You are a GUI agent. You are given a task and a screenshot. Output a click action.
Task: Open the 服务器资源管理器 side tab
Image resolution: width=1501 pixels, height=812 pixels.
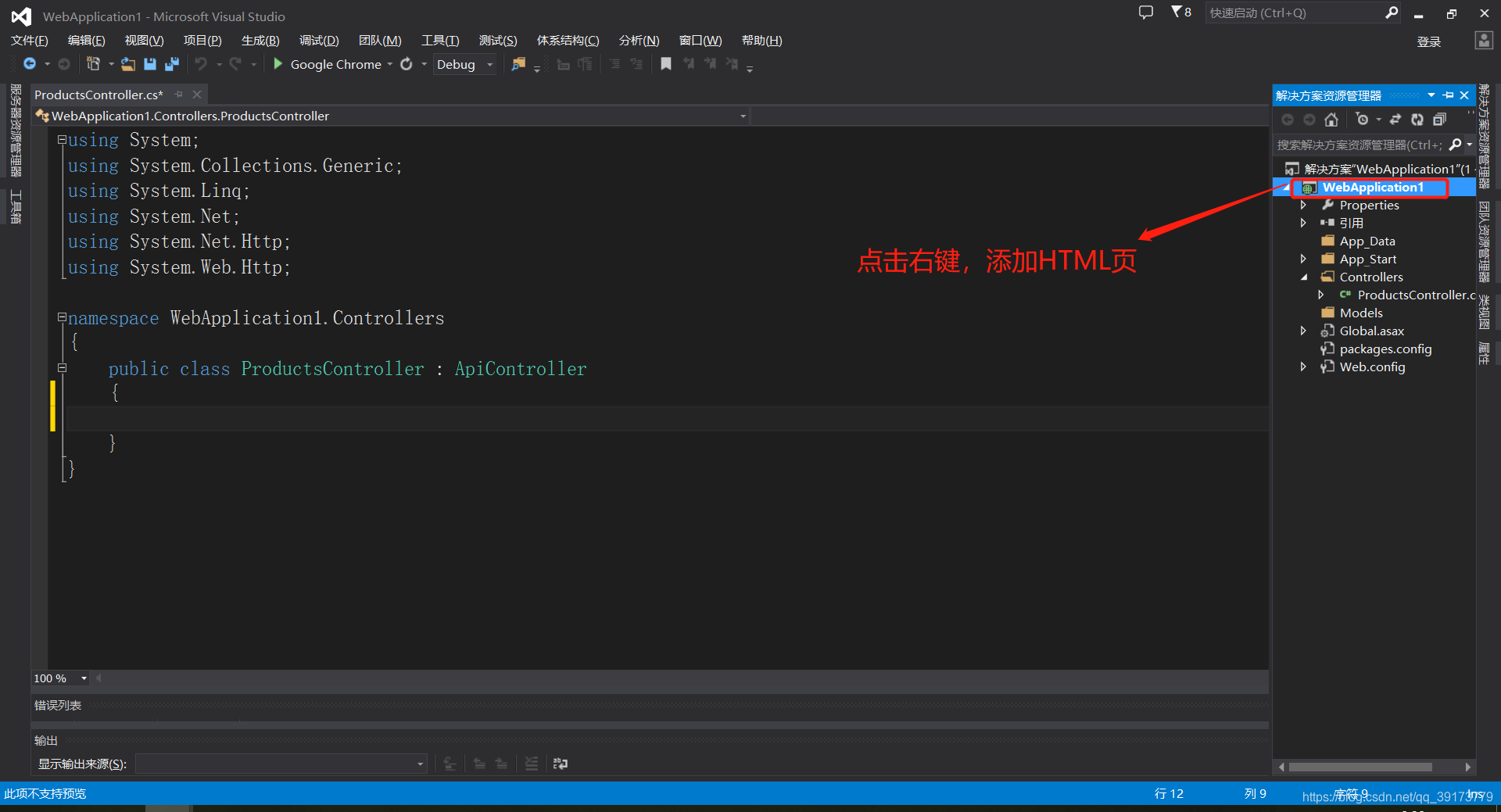coord(16,131)
